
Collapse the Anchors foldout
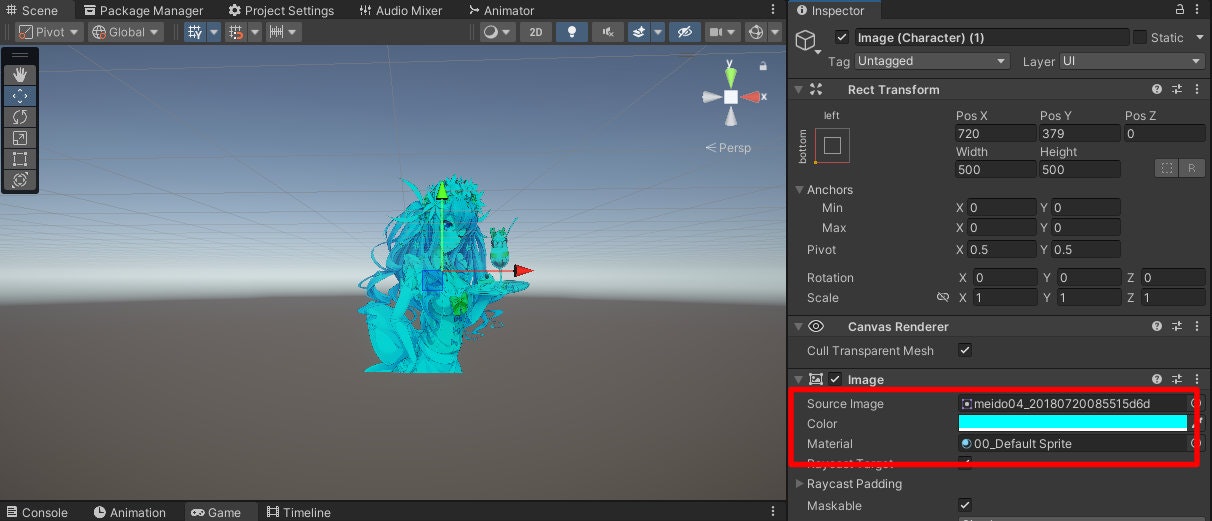(799, 189)
